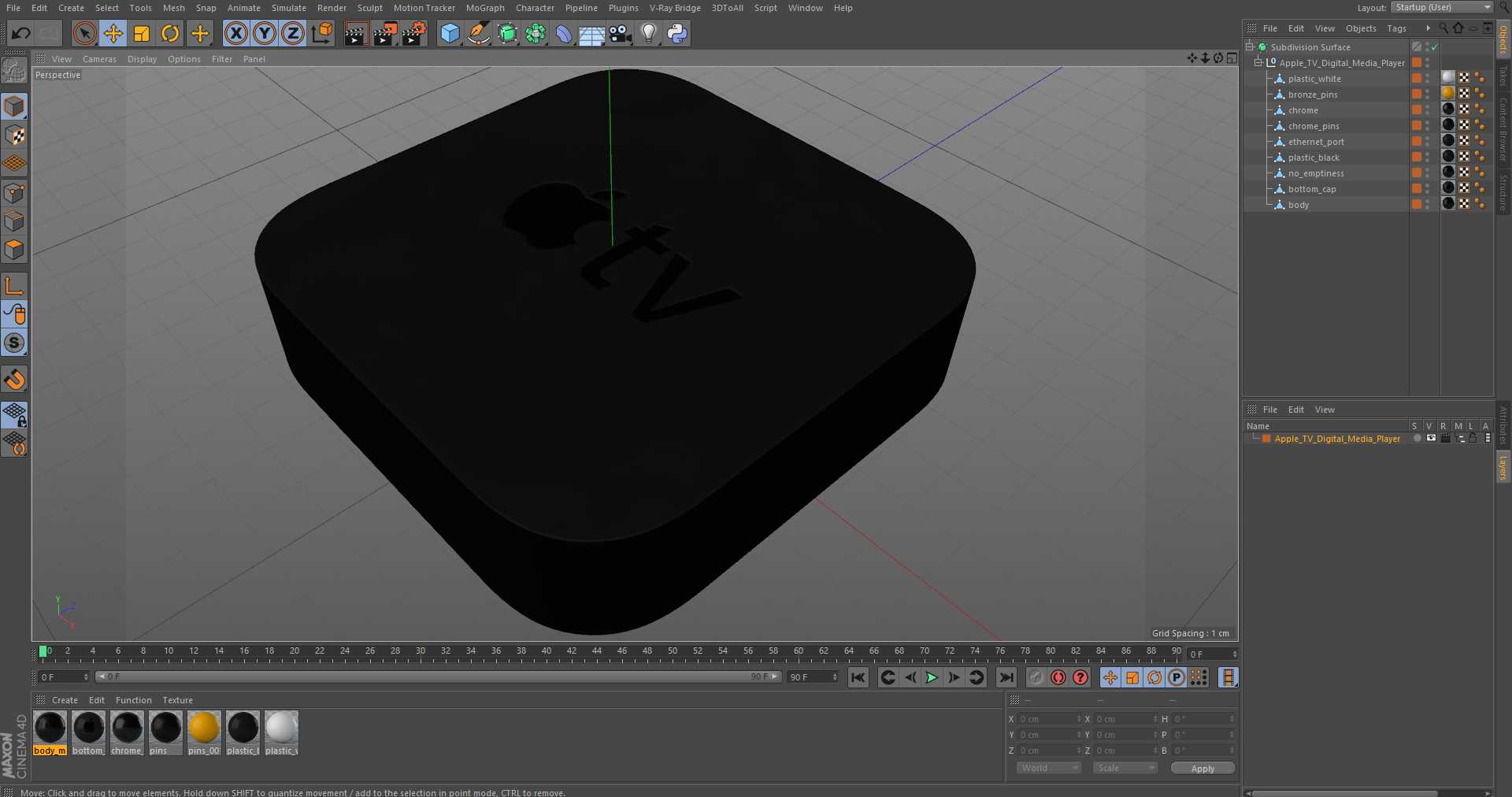
Task: Open the V-Ray Bridge menu
Action: (675, 8)
